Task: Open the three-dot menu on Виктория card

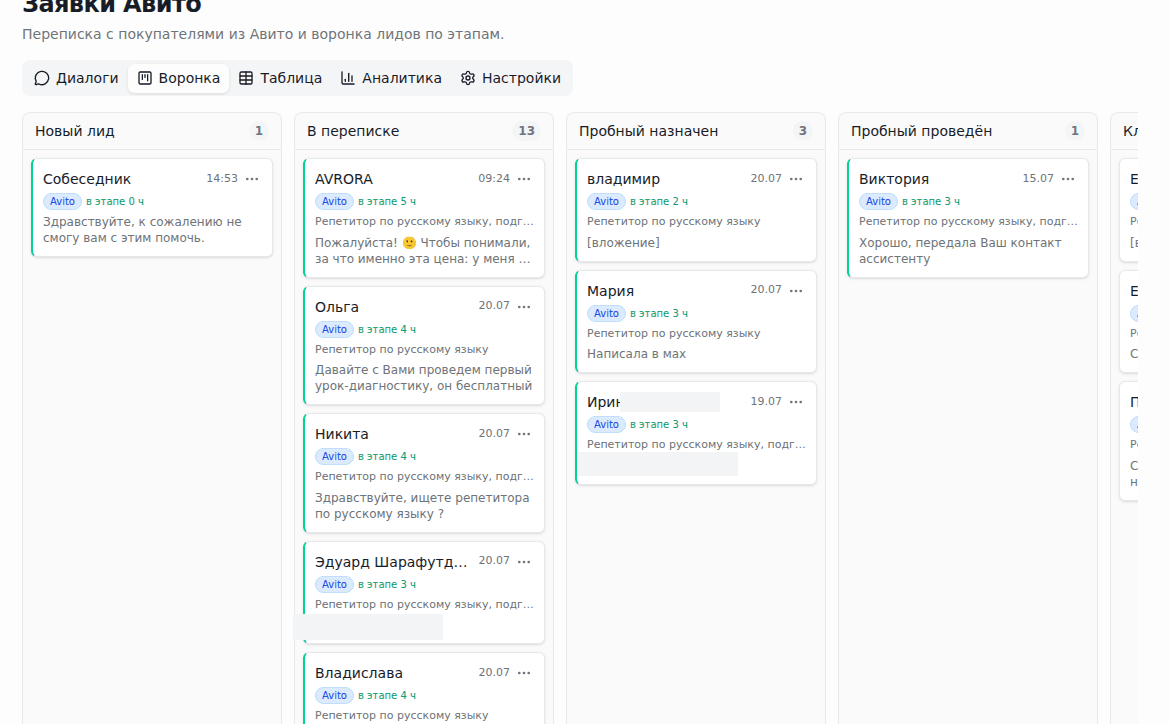Action: click(x=1069, y=178)
